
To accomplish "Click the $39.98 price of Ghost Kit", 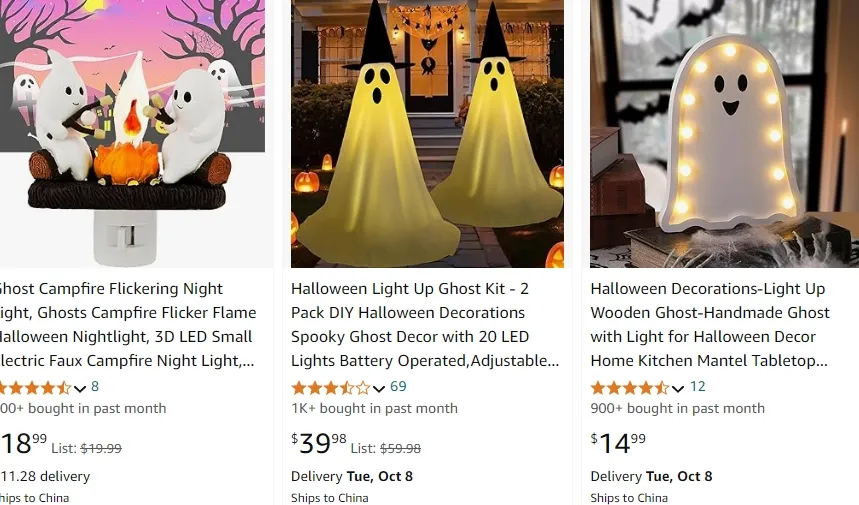I will [x=319, y=443].
